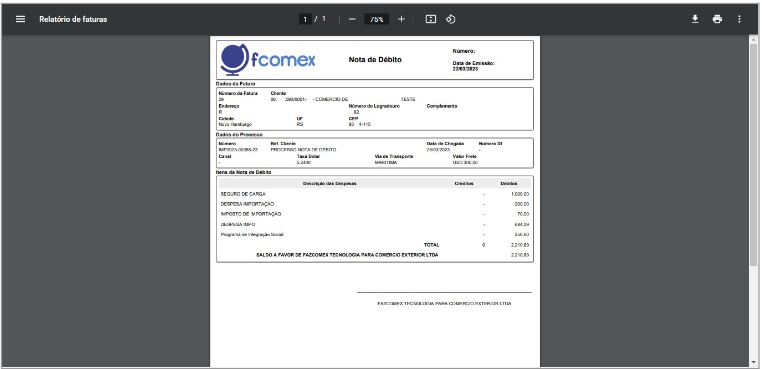Click 'Créditos' column header
Viewport: 763px width, 369px height.
pos(464,184)
